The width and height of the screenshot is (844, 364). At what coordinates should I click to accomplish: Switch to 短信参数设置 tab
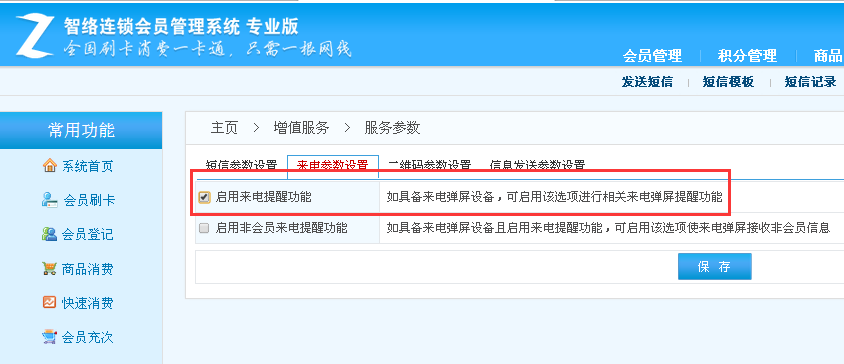[241, 165]
